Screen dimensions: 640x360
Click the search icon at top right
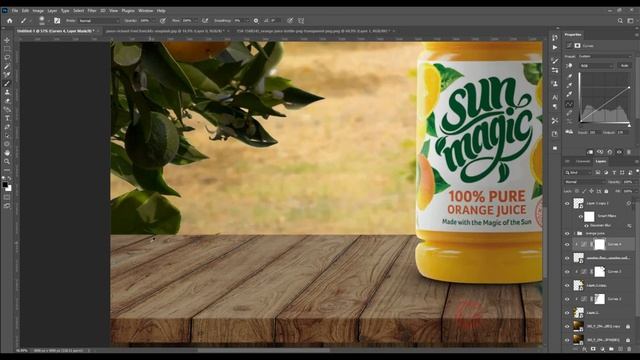coord(620,20)
